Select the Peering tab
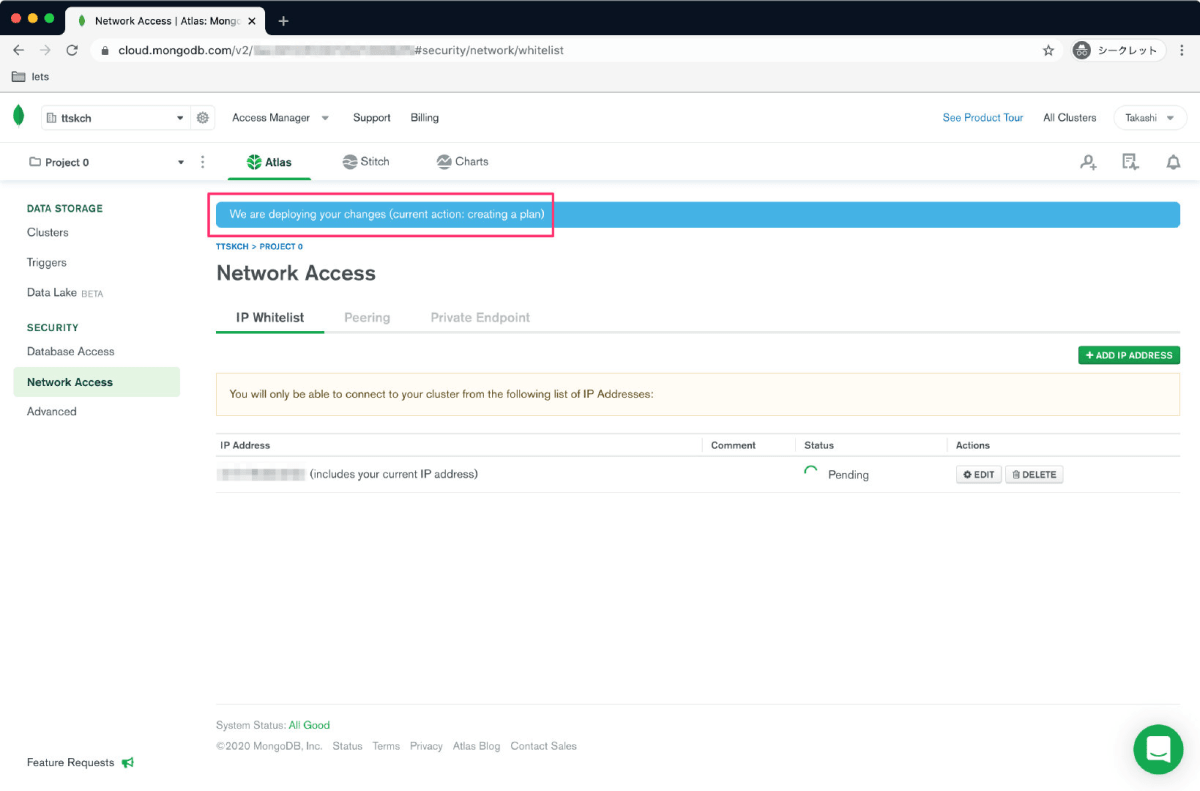Image resolution: width=1200 pixels, height=791 pixels. point(367,318)
